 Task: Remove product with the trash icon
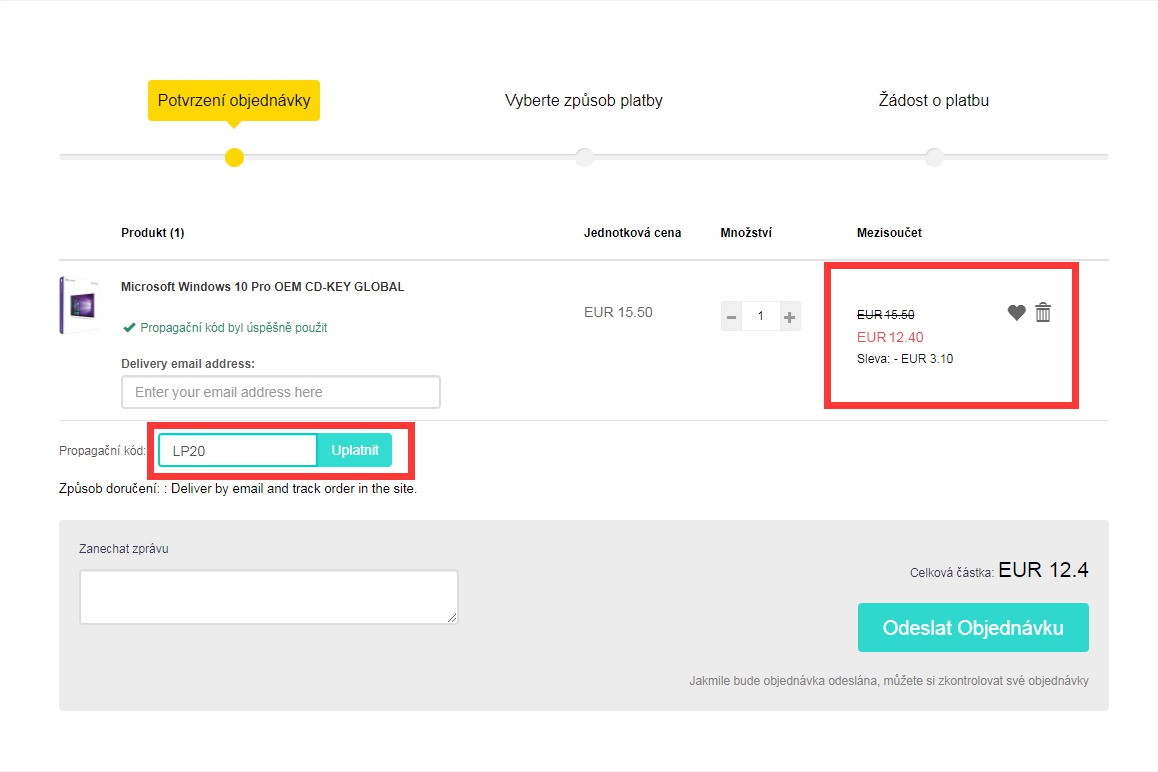click(1043, 313)
